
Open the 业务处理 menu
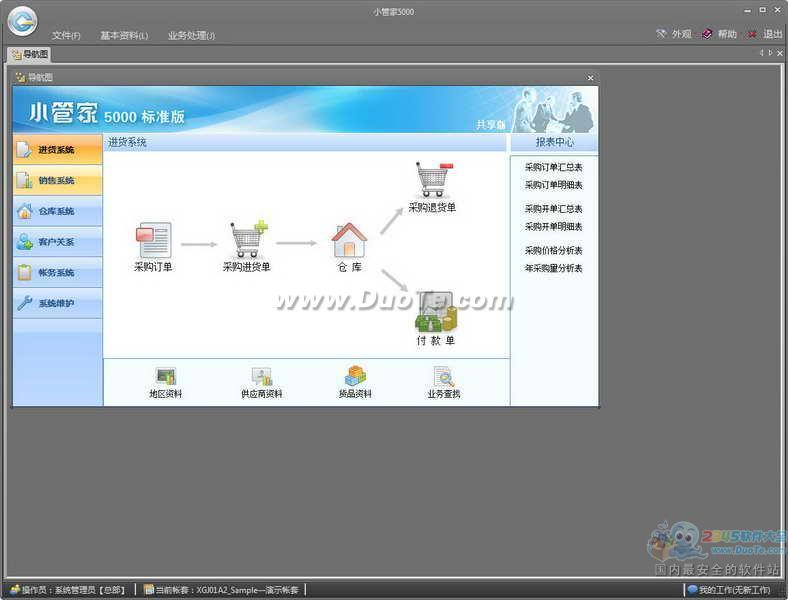(x=191, y=35)
